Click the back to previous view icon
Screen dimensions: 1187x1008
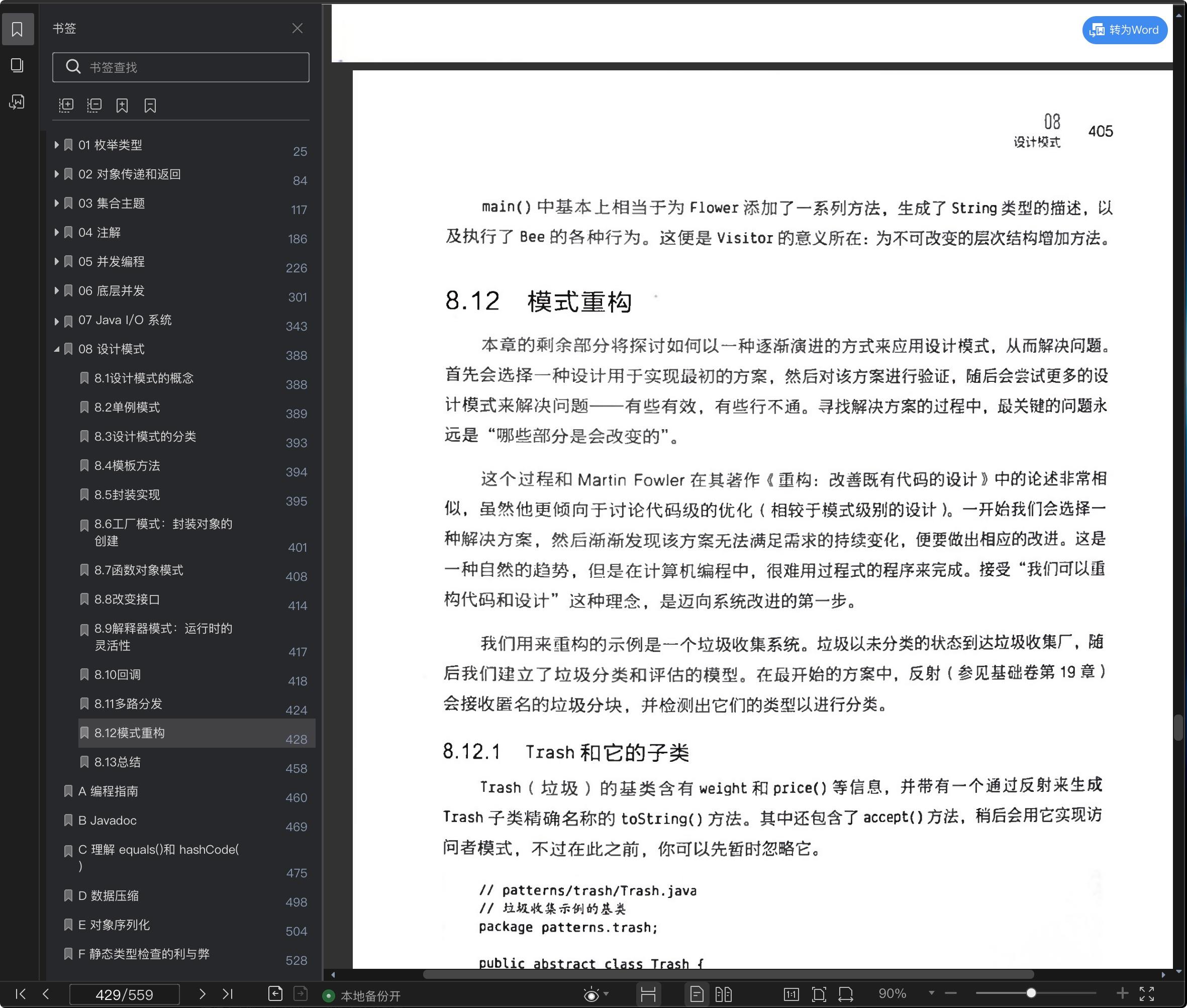275,994
